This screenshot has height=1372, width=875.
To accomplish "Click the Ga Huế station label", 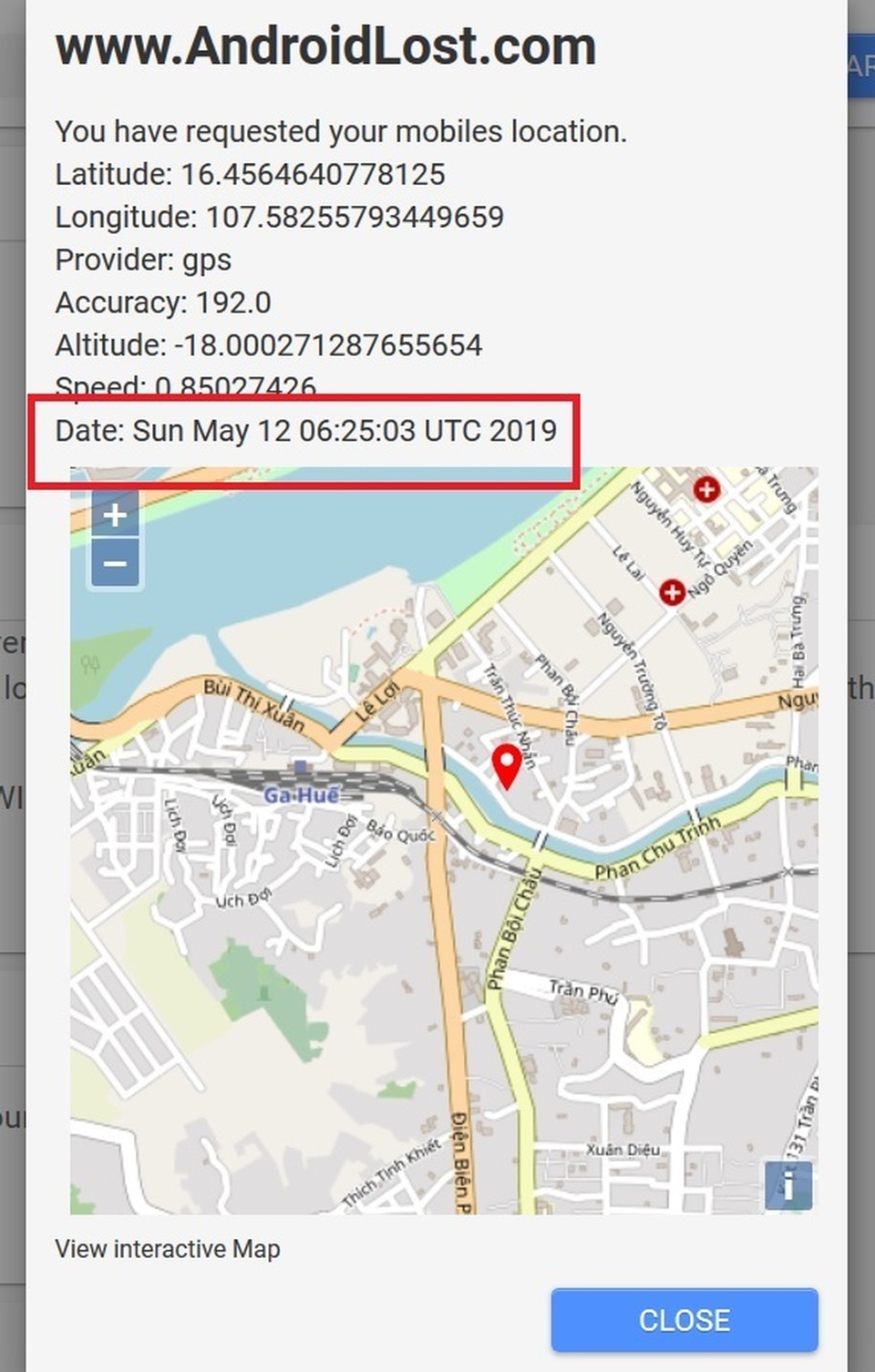I will click(x=302, y=795).
